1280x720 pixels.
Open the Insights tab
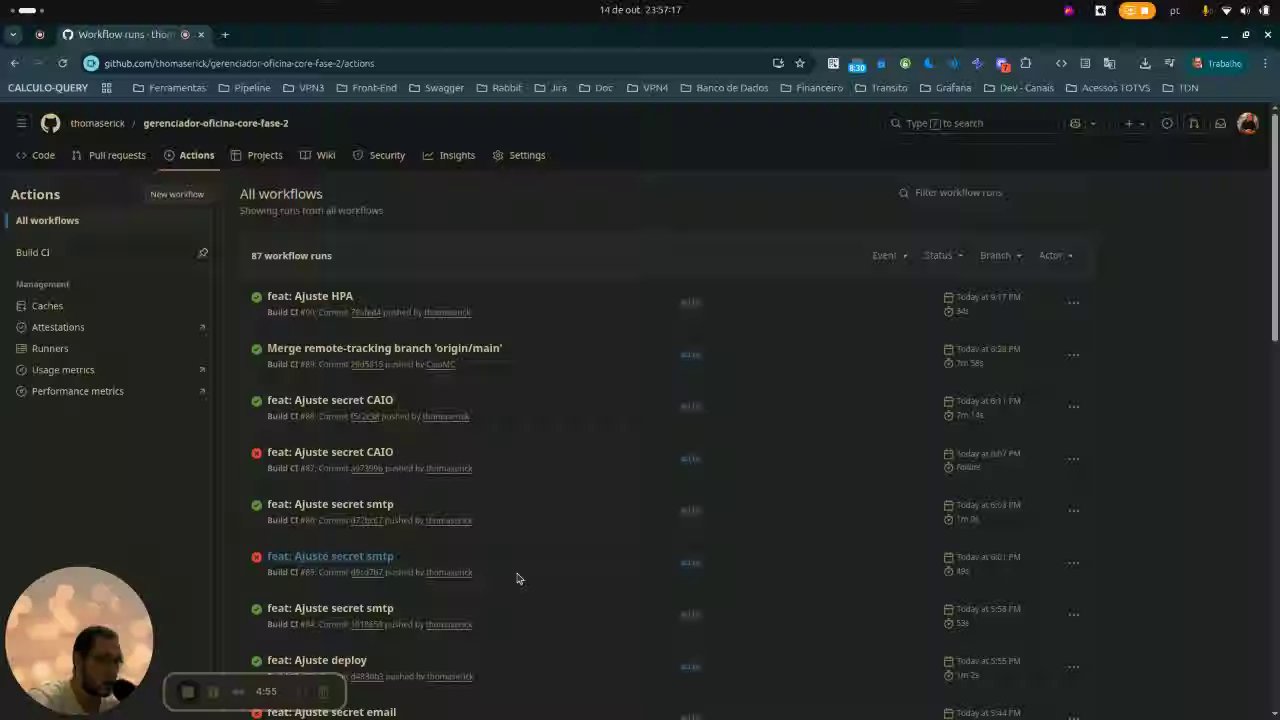coord(449,155)
